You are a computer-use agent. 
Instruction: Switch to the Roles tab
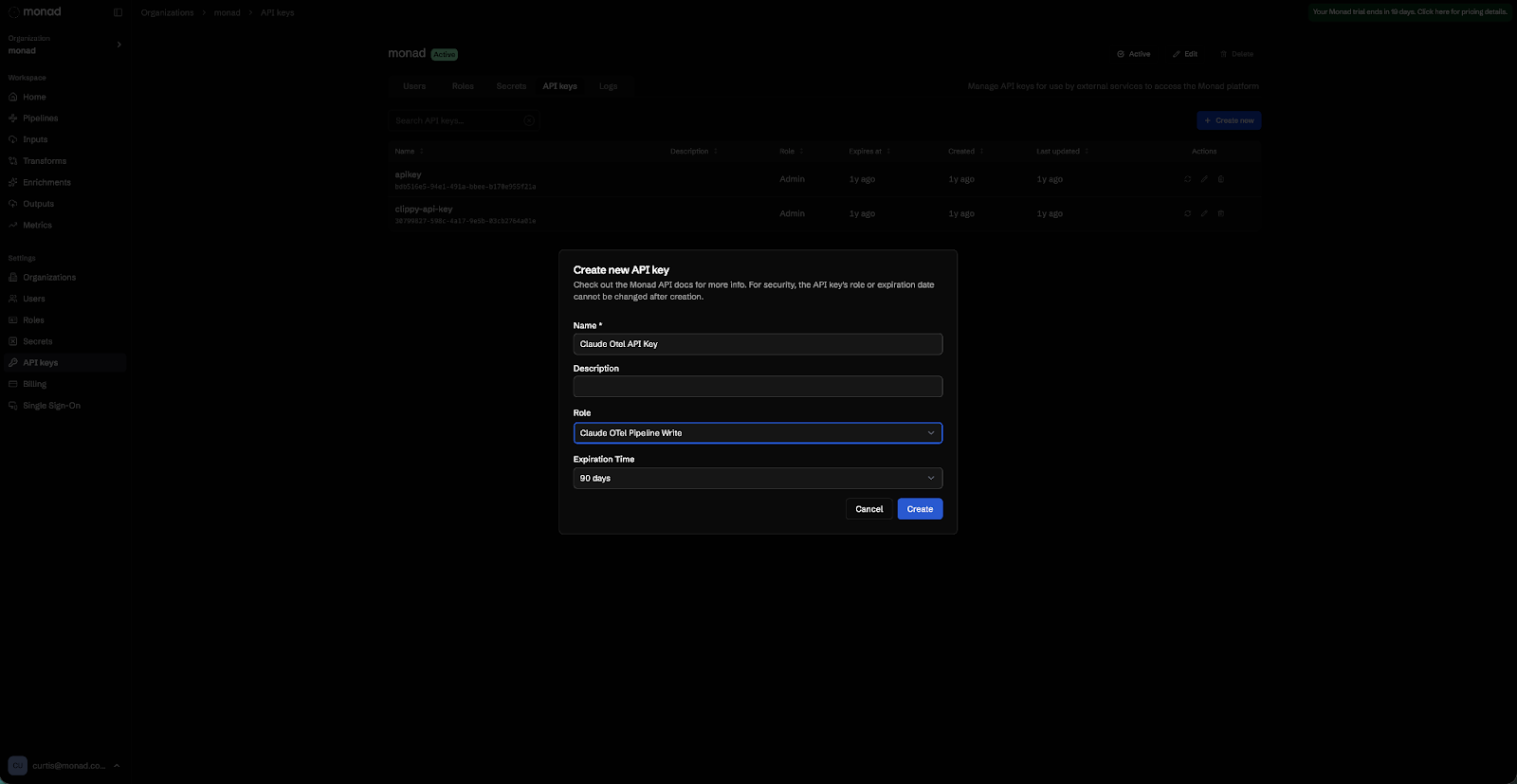(x=463, y=86)
